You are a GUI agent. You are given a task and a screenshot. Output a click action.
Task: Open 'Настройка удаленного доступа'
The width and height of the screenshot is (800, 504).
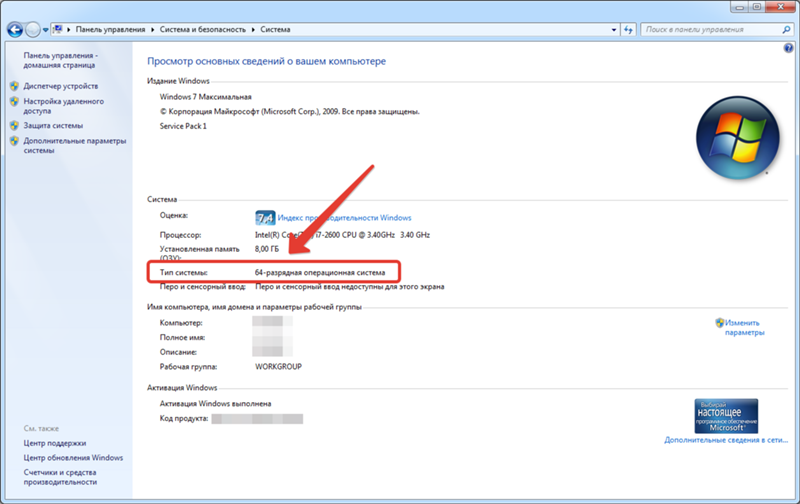[63, 106]
